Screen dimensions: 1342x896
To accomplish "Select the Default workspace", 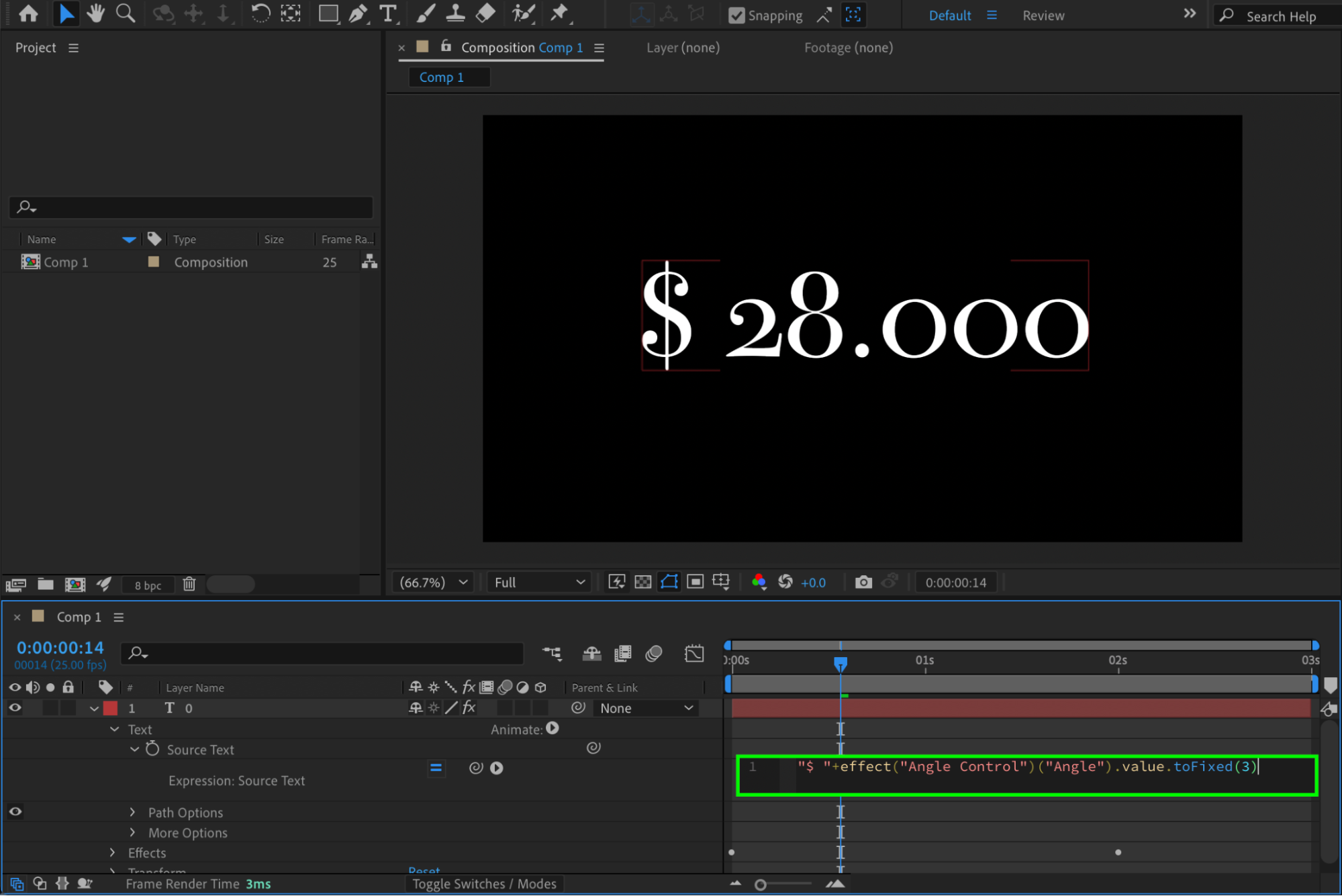I will (x=949, y=15).
